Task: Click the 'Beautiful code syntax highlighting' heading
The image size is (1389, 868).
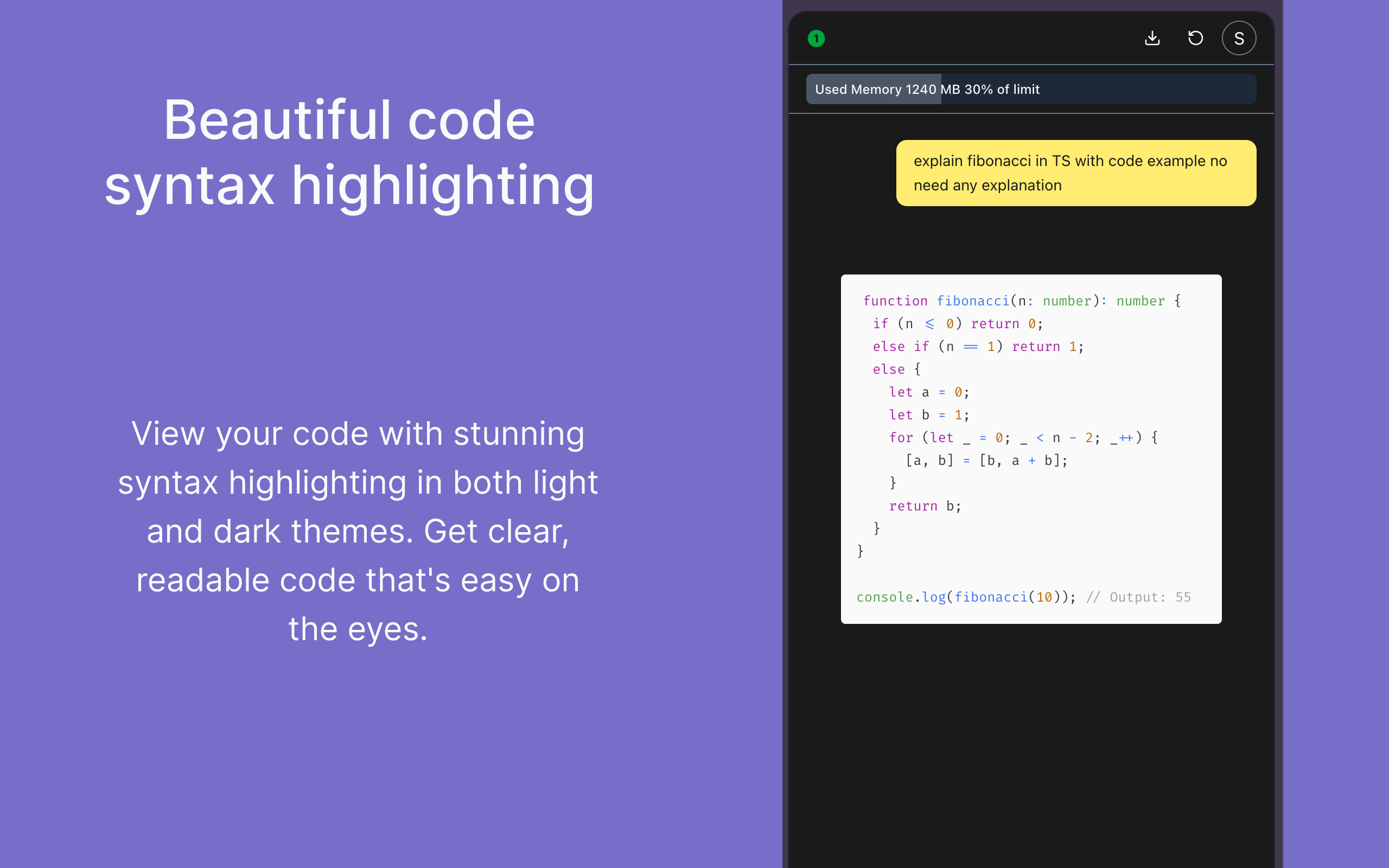Action: tap(349, 152)
